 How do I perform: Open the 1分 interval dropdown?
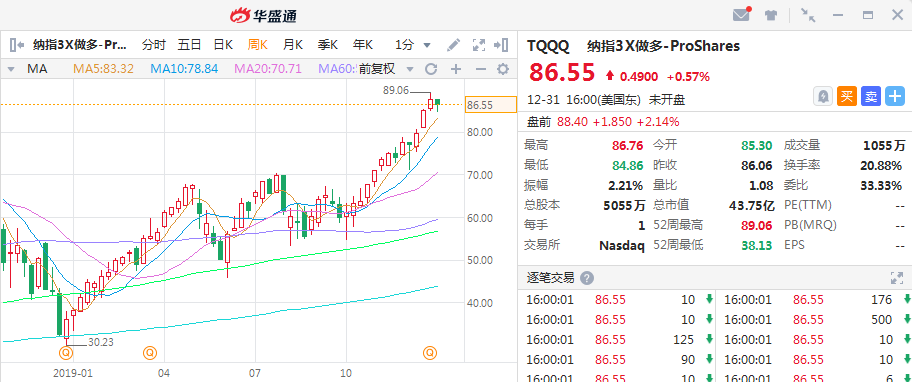(413, 45)
